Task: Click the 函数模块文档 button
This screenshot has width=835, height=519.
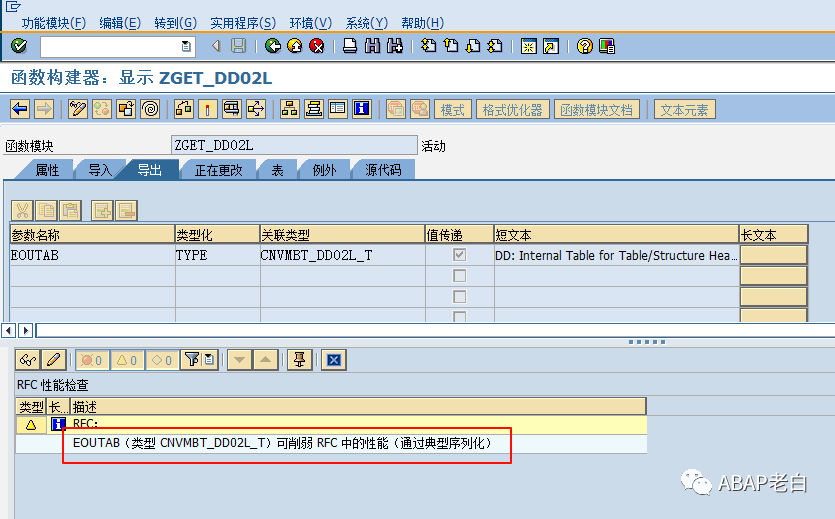Action: tap(596, 110)
